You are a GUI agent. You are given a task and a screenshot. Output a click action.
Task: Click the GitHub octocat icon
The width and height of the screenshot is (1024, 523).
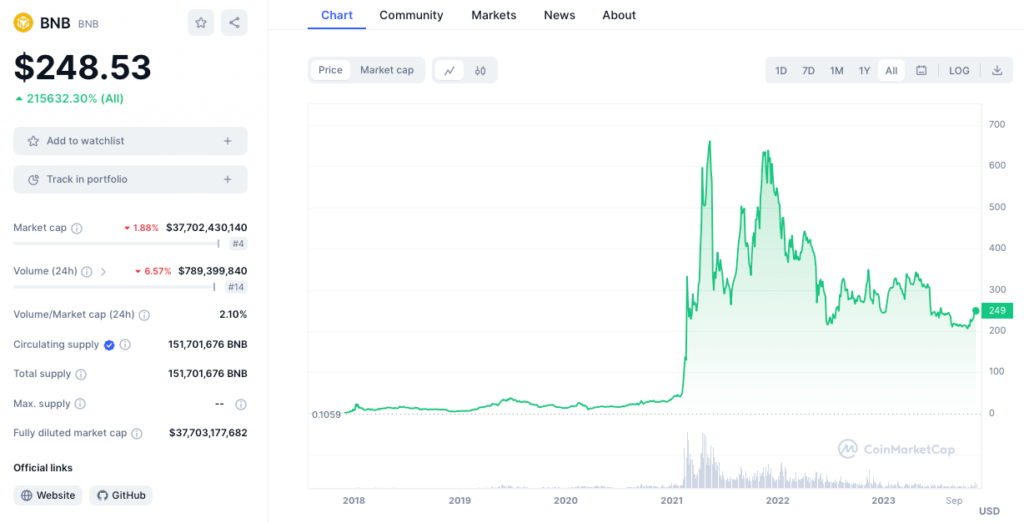[x=102, y=496]
